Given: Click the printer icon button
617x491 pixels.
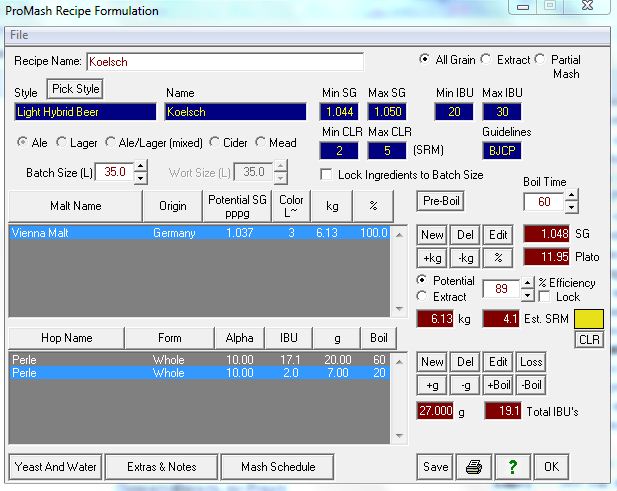Looking at the screenshot, I should click(x=472, y=467).
